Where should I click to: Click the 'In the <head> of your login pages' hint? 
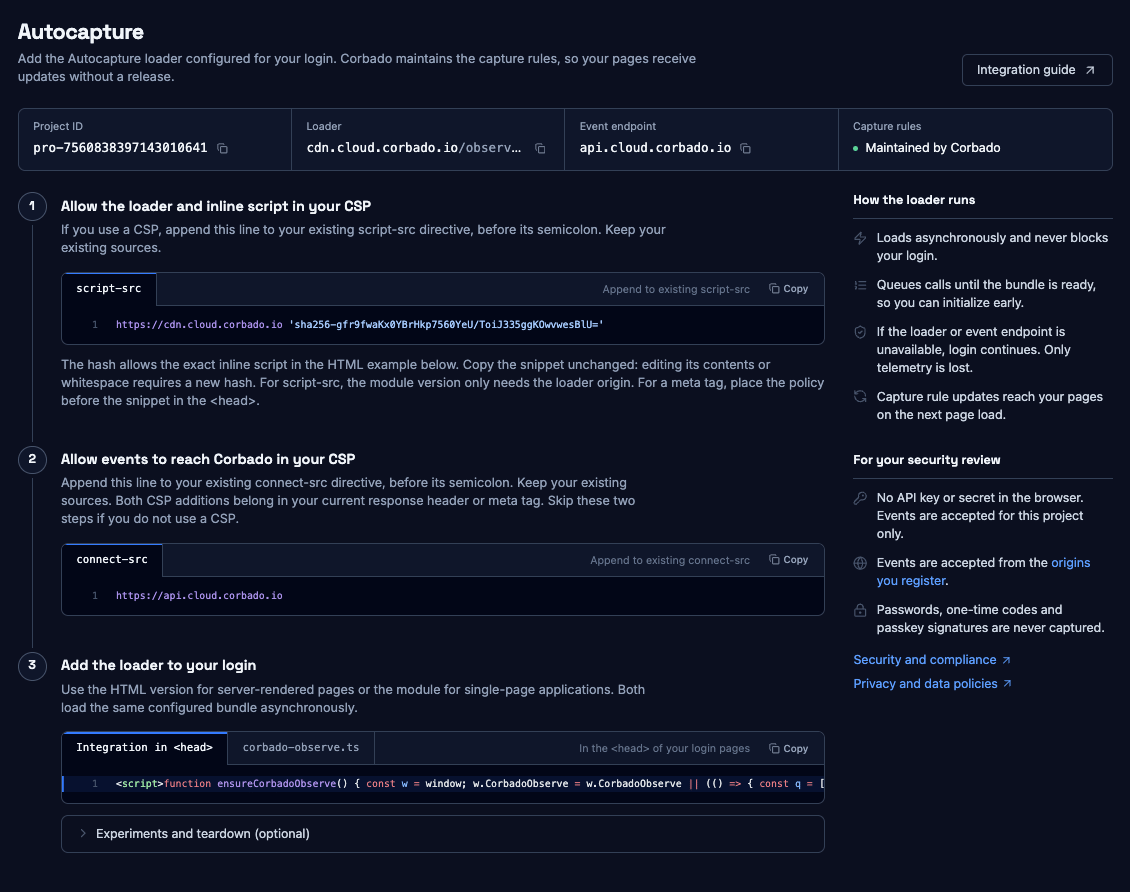tap(664, 749)
